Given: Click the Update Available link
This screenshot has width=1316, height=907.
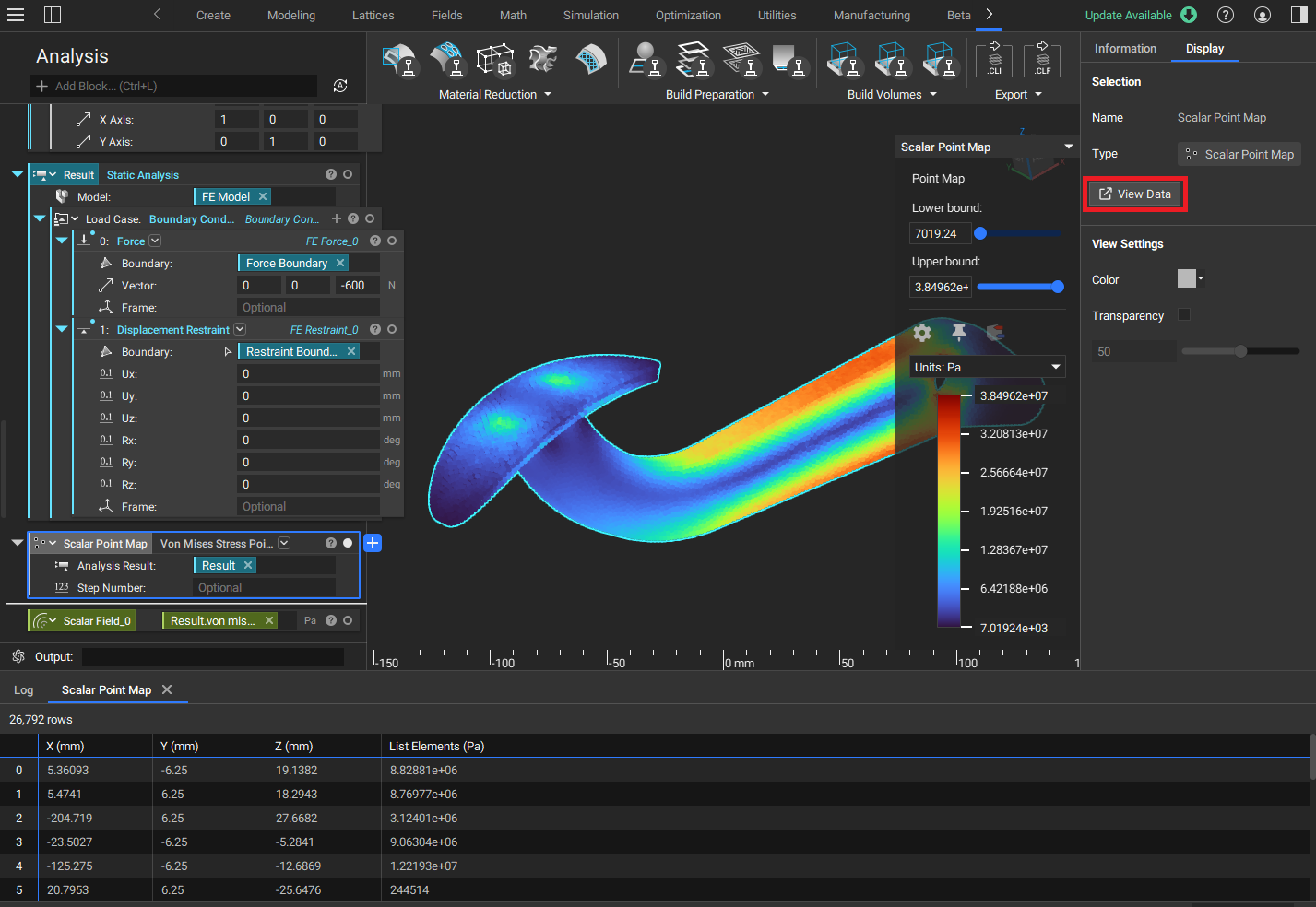Looking at the screenshot, I should point(1128,15).
